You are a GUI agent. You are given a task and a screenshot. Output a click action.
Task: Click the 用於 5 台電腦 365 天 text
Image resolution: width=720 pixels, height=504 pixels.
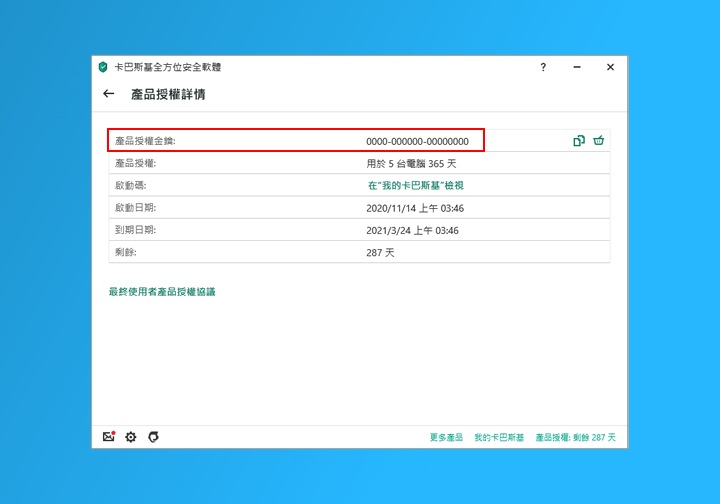click(x=411, y=163)
